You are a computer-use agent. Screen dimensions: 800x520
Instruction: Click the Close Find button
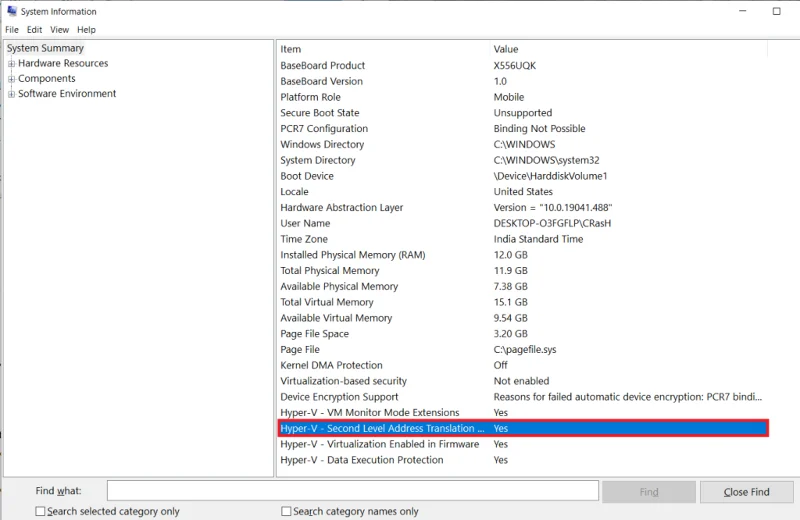(x=746, y=492)
